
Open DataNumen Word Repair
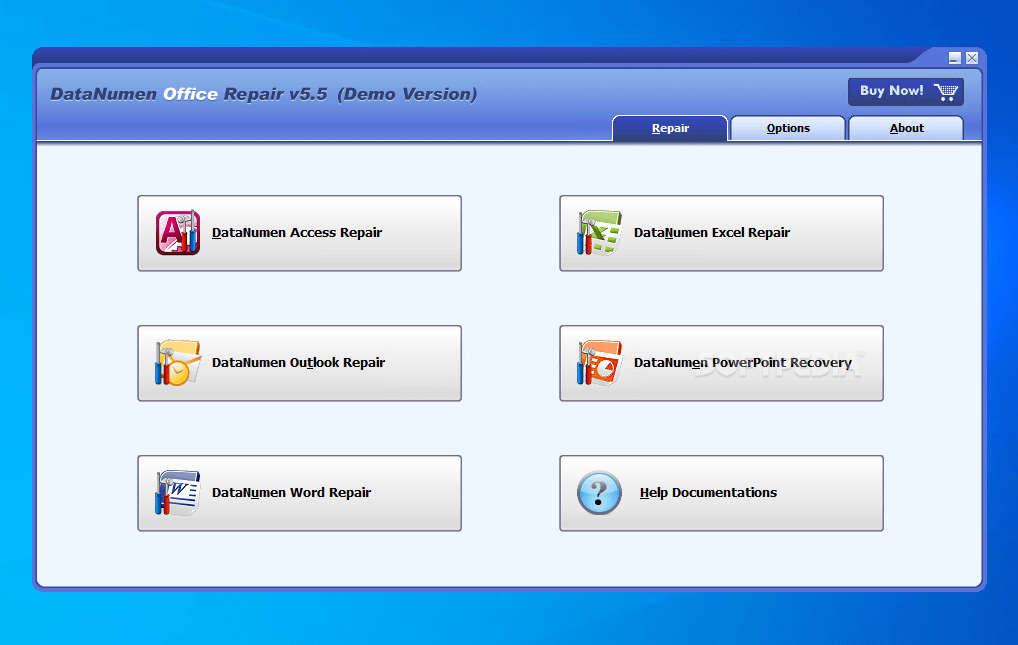point(299,492)
